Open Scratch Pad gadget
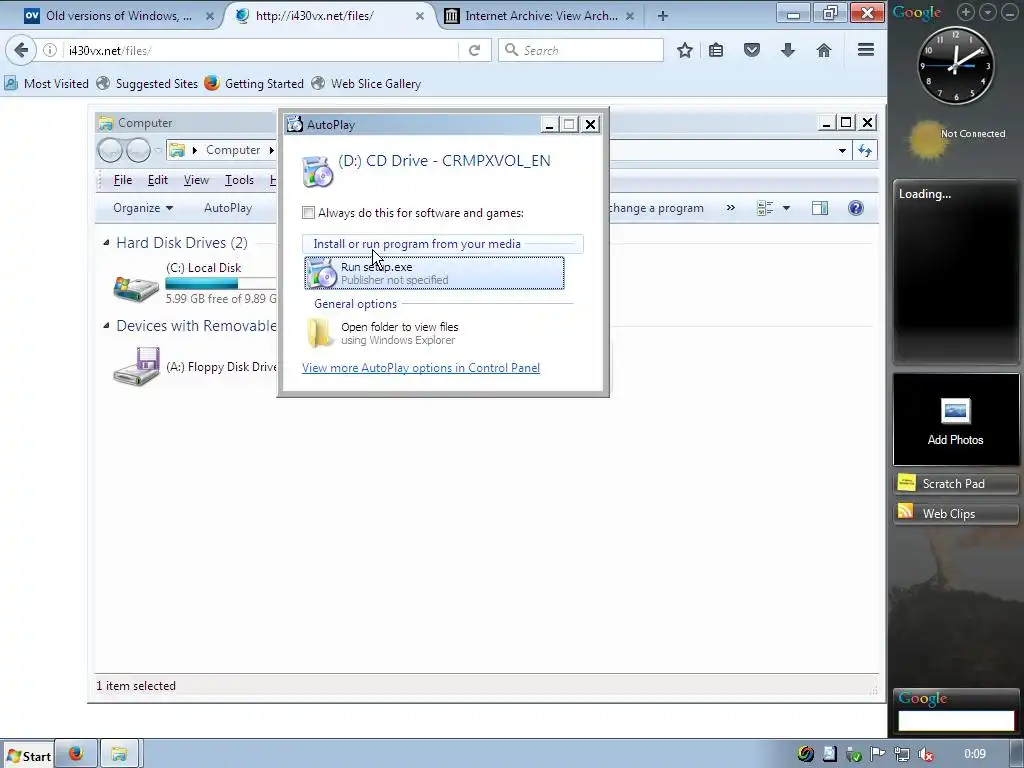Image resolution: width=1024 pixels, height=768 pixels. [956, 484]
